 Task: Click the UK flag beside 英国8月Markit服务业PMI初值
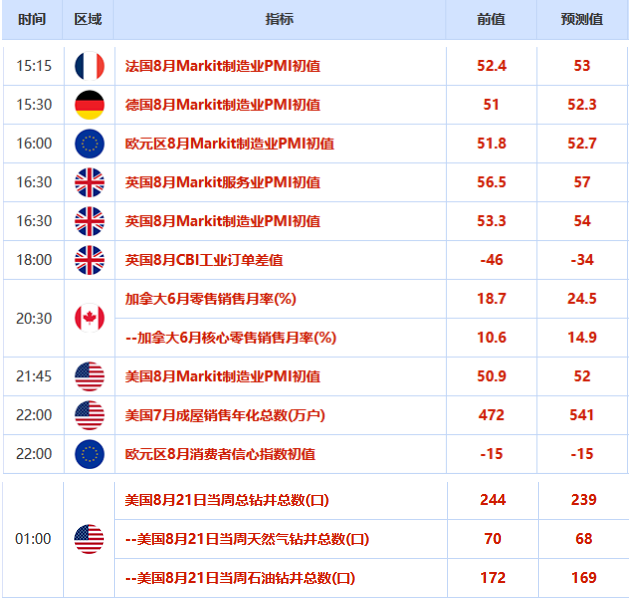coord(89,182)
